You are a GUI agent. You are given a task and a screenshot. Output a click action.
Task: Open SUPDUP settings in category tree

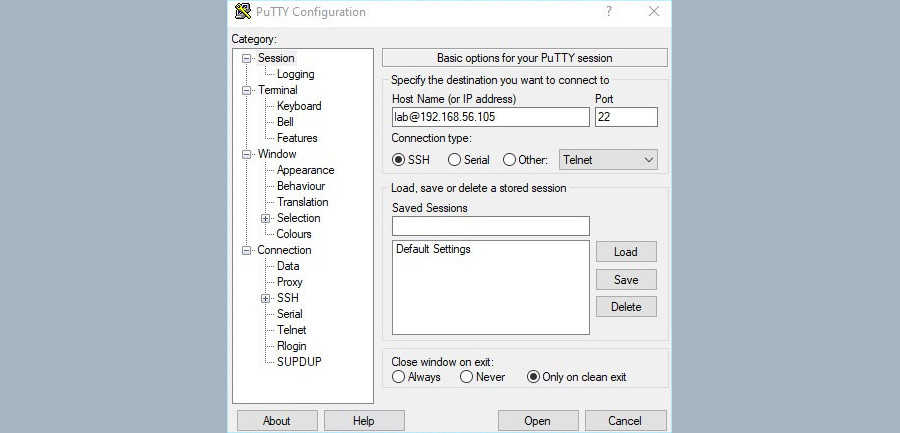pyautogui.click(x=299, y=362)
